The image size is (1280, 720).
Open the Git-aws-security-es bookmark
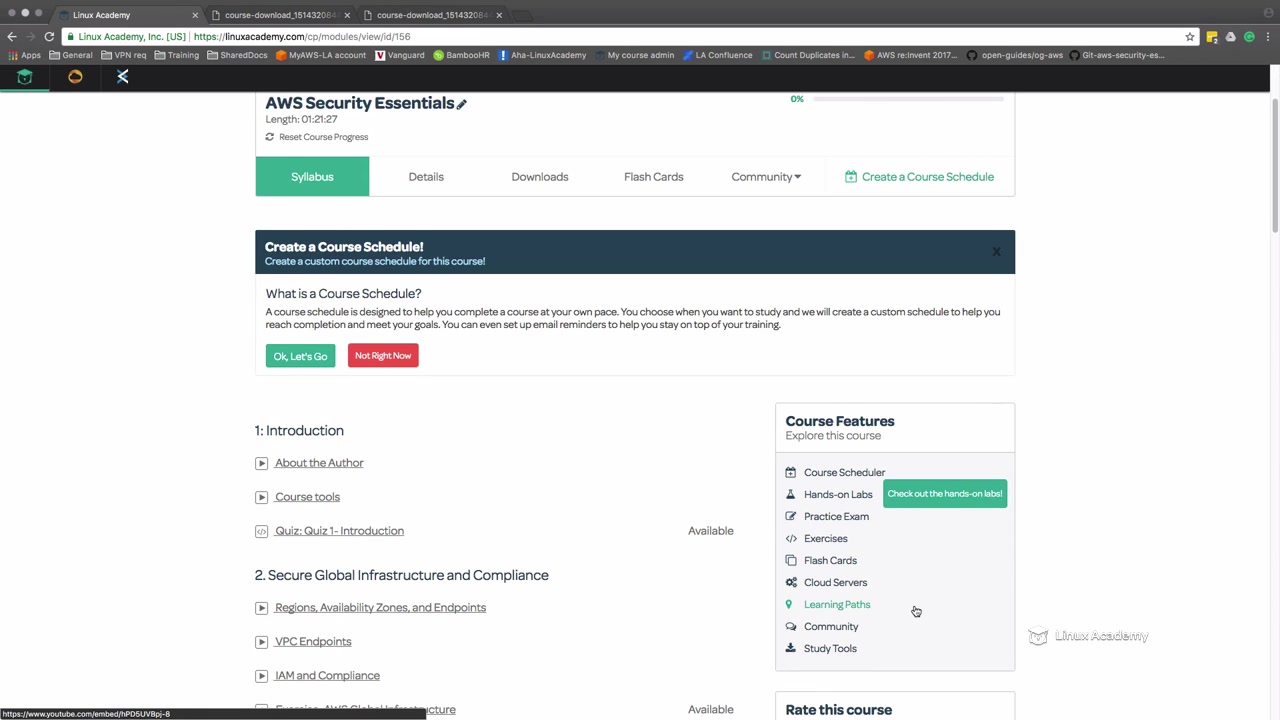coord(1117,55)
